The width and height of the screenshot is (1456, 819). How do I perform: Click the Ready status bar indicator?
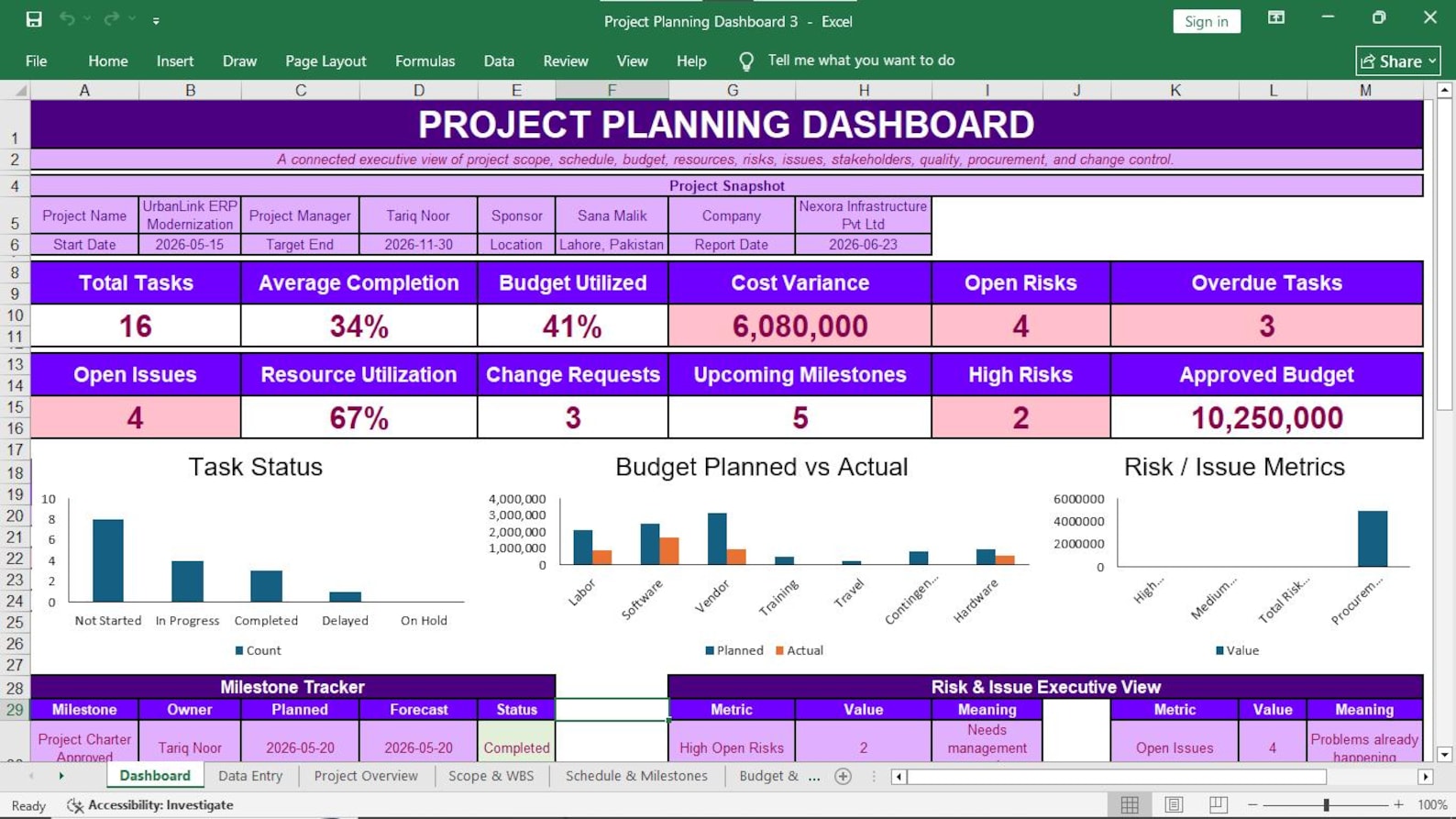click(x=28, y=805)
